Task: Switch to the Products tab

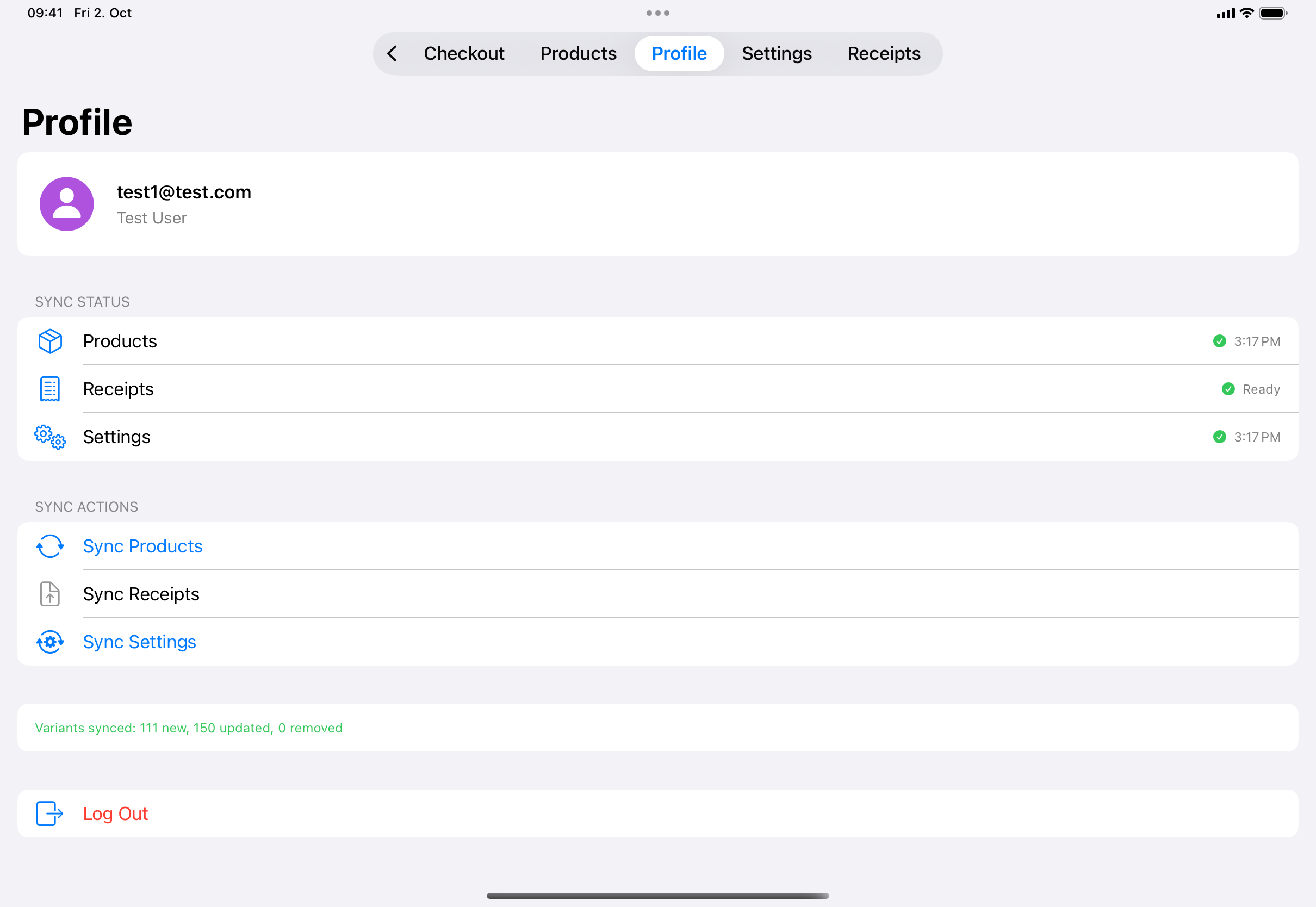Action: [x=578, y=53]
